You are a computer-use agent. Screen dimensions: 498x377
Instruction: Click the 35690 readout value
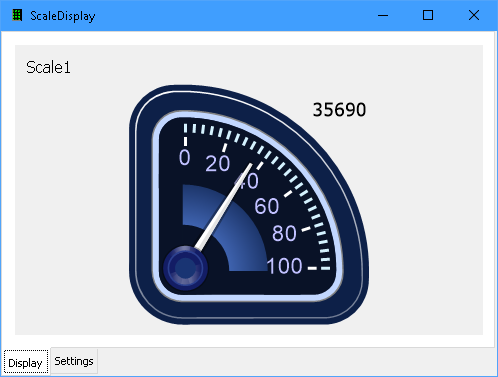pos(339,110)
